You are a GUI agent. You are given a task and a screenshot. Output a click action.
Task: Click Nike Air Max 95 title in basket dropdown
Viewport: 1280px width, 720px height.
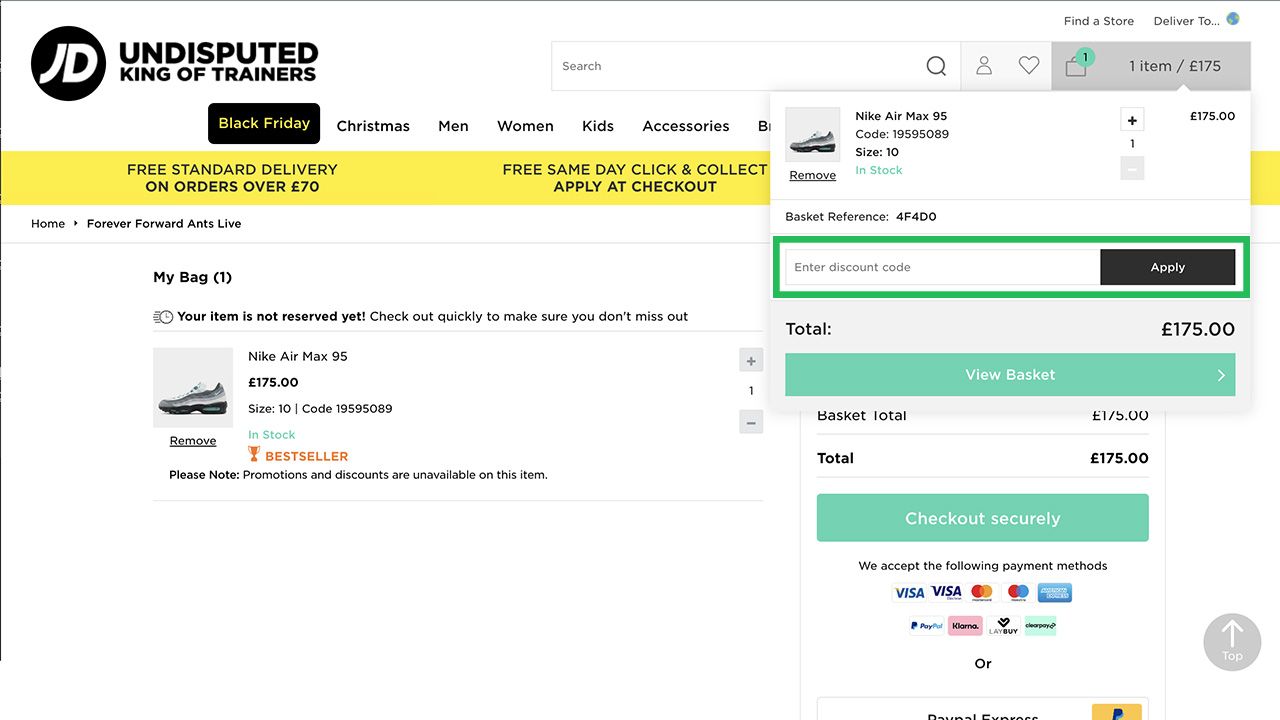click(x=901, y=116)
